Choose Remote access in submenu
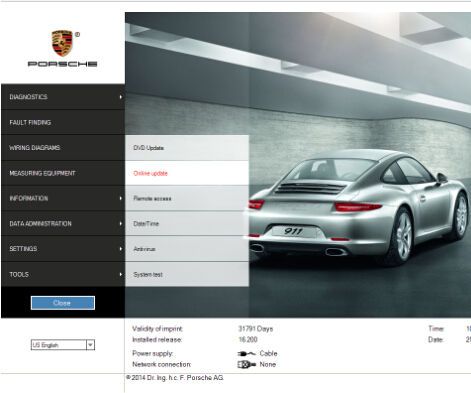Image resolution: width=471 pixels, height=393 pixels. [187, 198]
